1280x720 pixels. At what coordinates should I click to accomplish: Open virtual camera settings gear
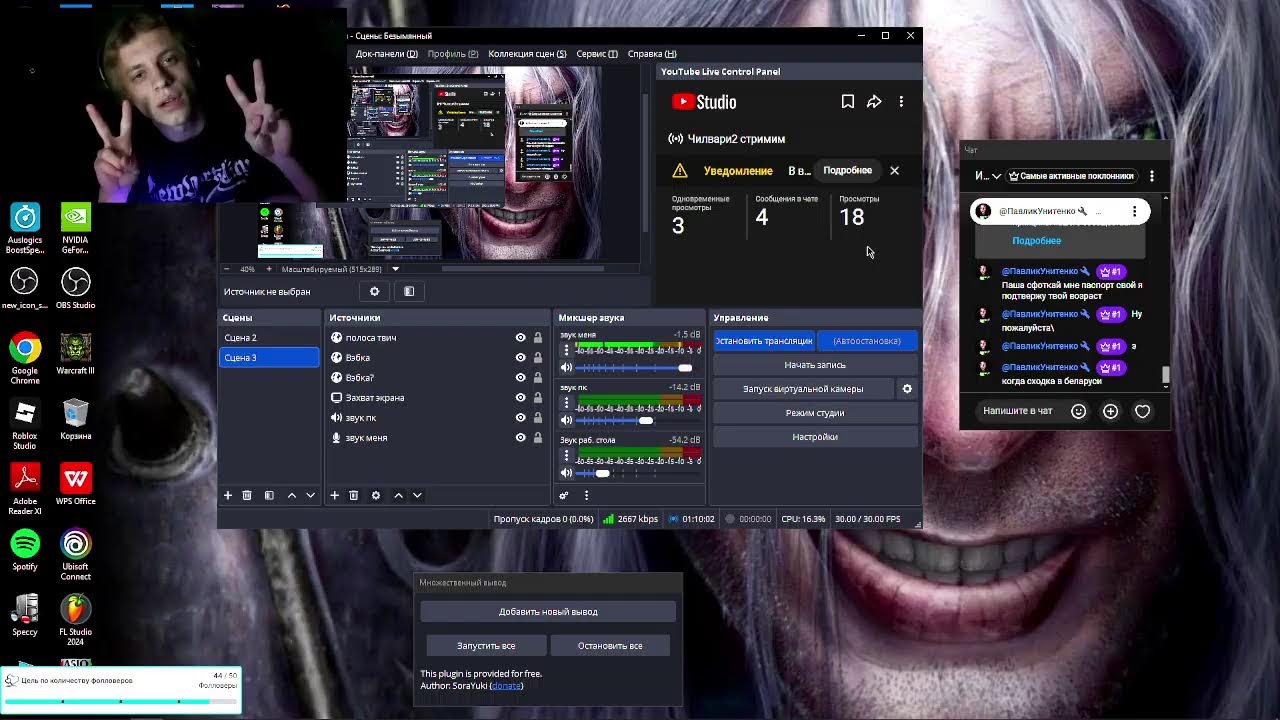(907, 389)
